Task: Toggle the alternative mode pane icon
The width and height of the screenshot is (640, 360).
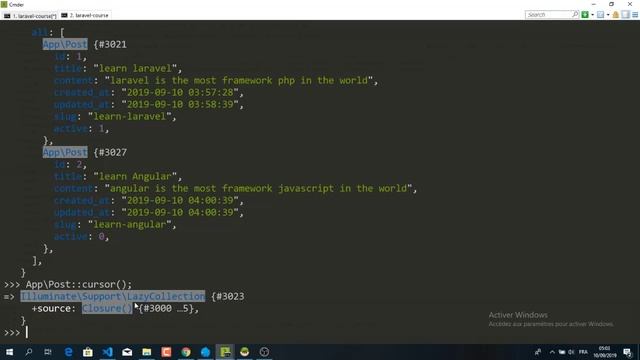Action: 625,15
